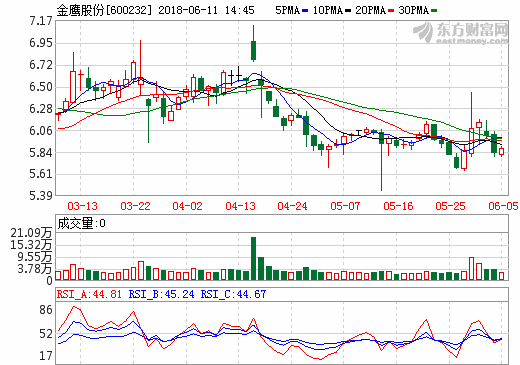Click the 5.39 price axis label
The width and height of the screenshot is (520, 365).
(41, 195)
